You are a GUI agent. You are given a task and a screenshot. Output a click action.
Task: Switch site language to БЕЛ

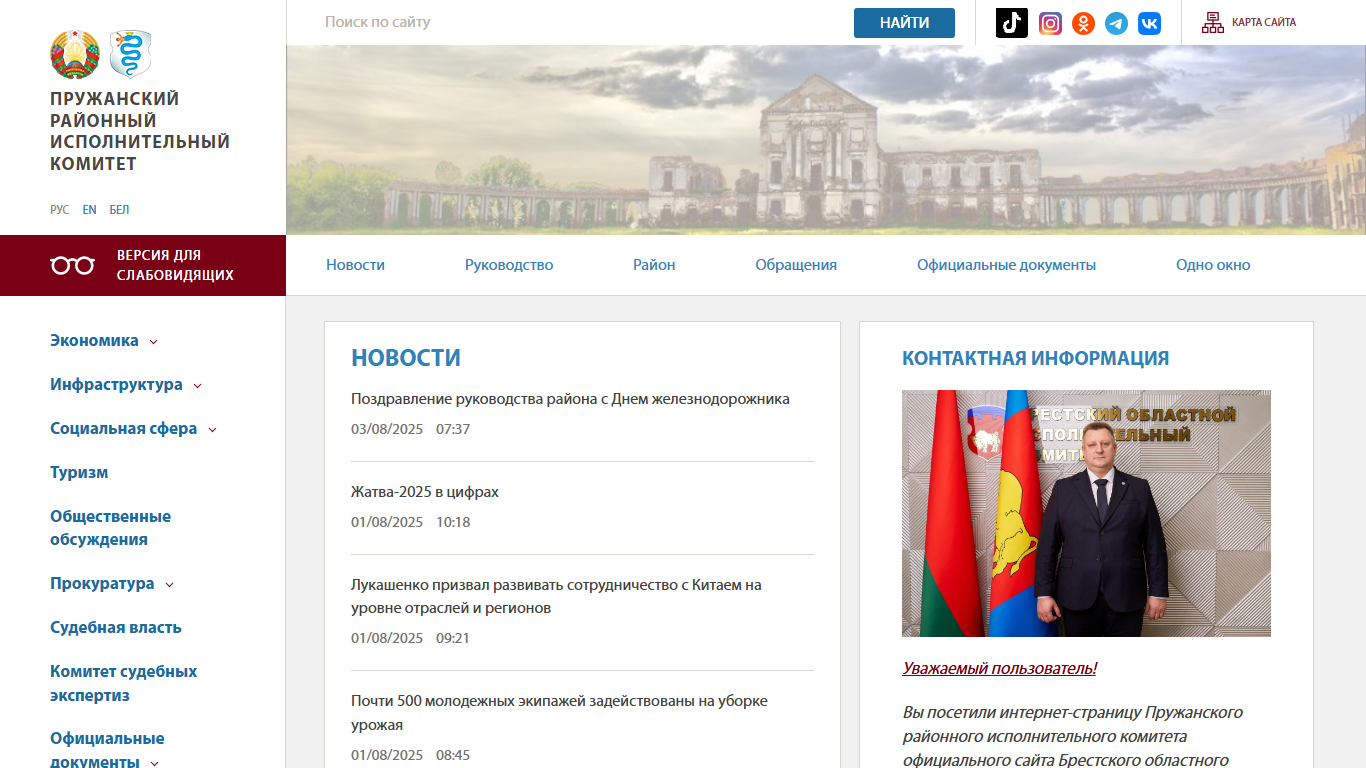[x=119, y=210]
